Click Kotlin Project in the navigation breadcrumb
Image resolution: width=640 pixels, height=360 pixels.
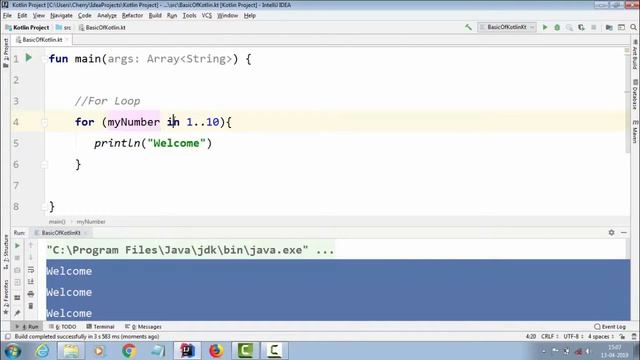point(27,27)
